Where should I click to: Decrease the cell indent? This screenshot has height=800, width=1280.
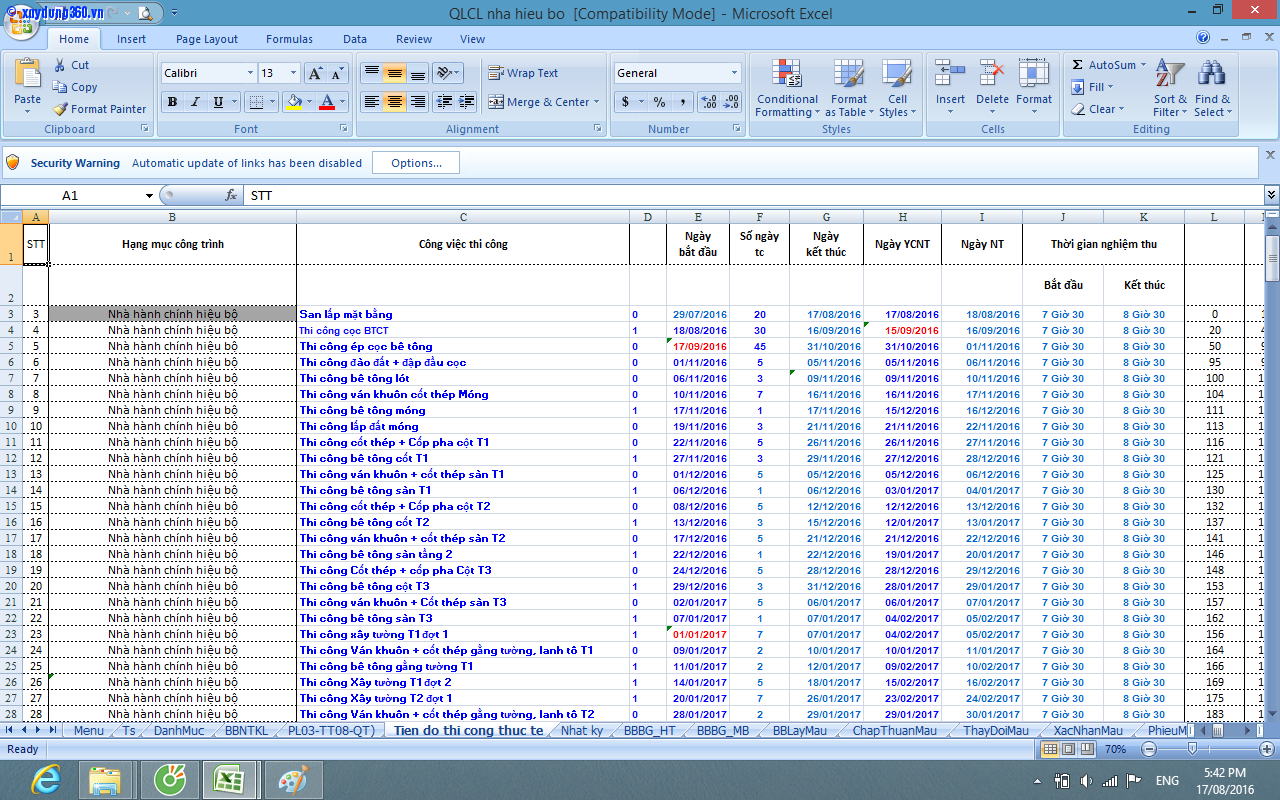click(444, 102)
